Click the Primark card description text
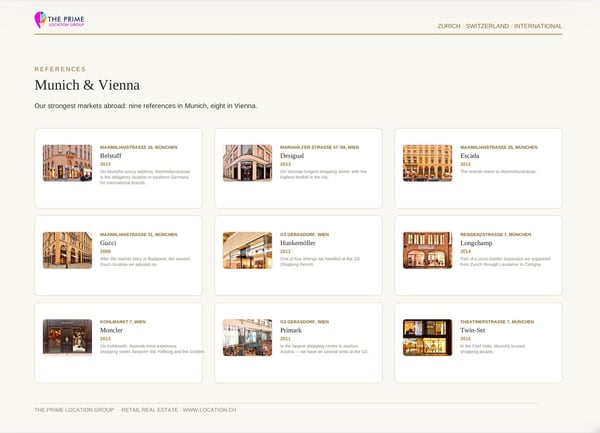Viewport: 600px width, 433px height. click(324, 349)
